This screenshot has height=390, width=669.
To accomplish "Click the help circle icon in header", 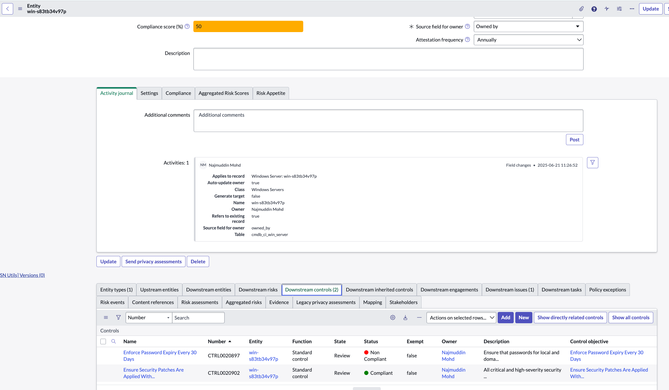I will pos(594,9).
